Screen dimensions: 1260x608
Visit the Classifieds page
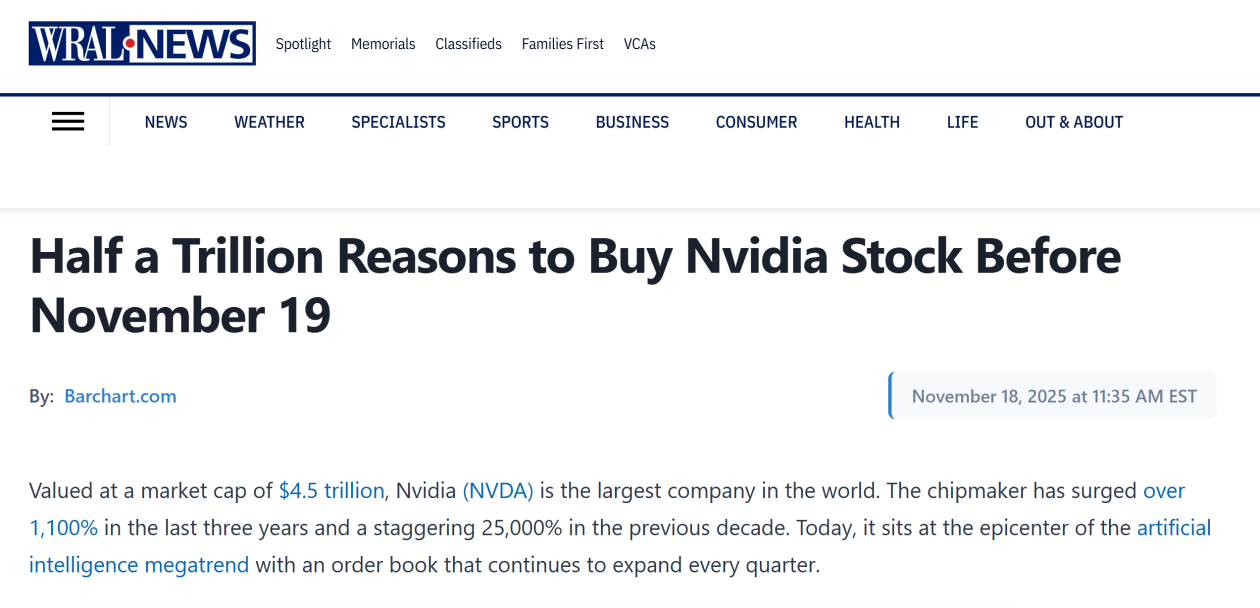[x=468, y=44]
